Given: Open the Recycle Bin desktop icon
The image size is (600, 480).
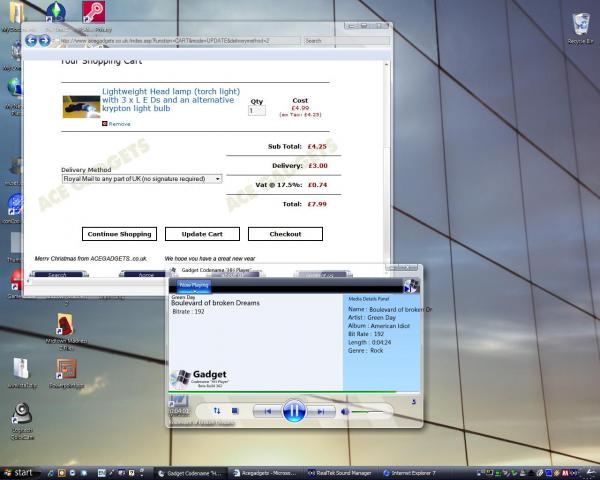Looking at the screenshot, I should pyautogui.click(x=581, y=28).
